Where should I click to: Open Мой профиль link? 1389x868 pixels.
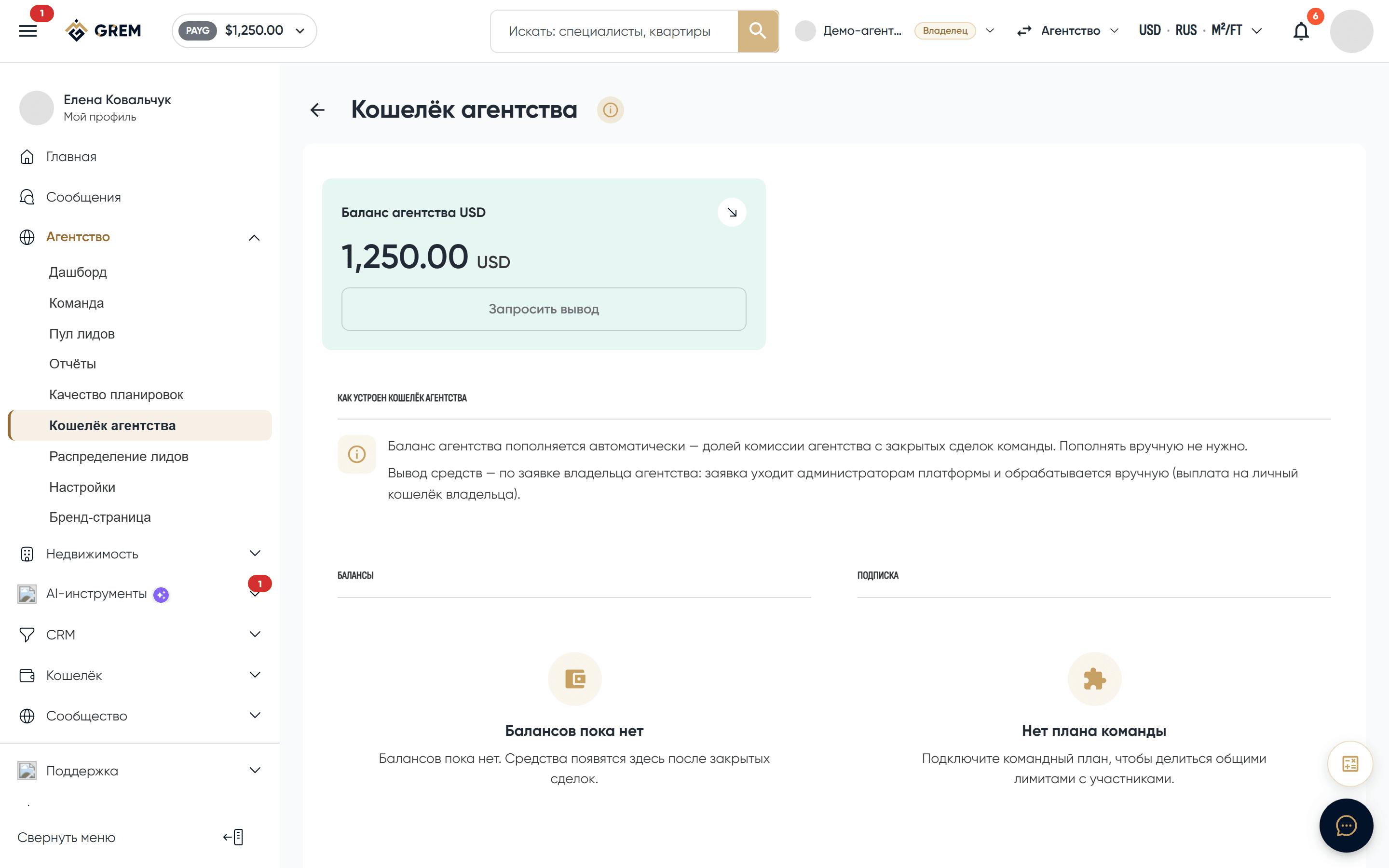tap(100, 117)
